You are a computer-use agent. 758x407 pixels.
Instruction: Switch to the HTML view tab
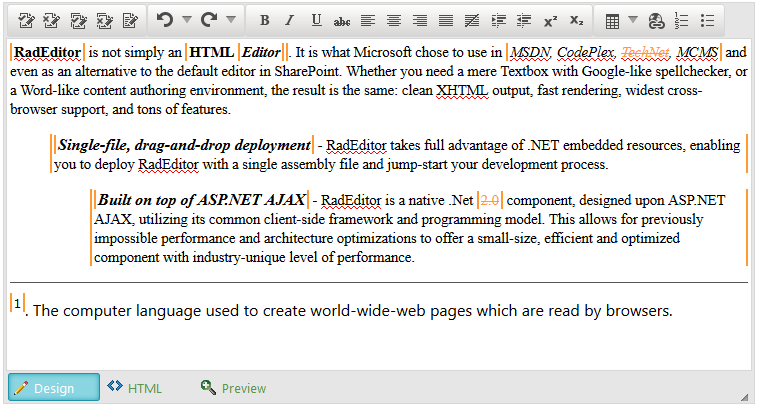coord(135,388)
